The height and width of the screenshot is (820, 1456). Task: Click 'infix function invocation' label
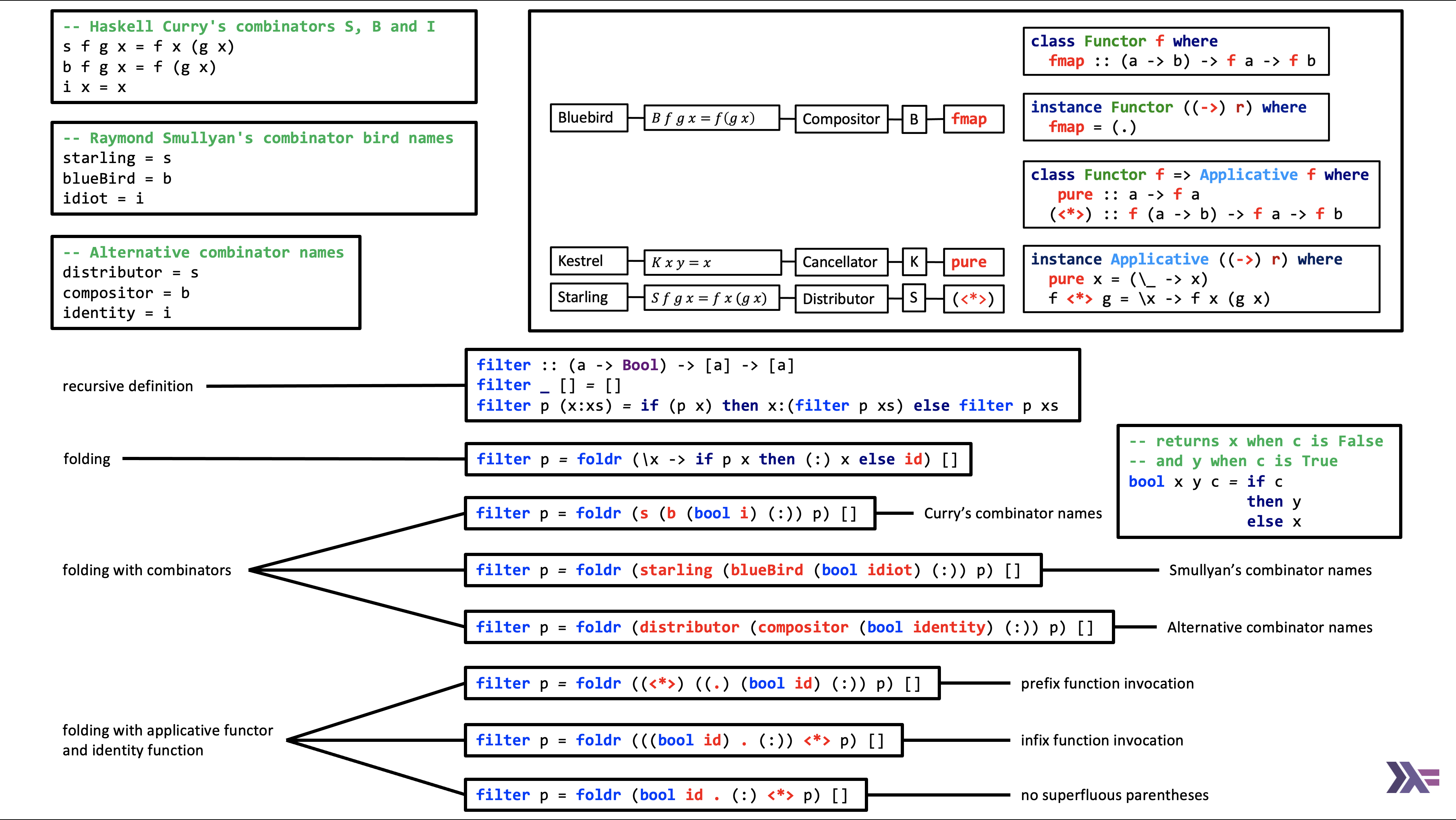(1102, 740)
